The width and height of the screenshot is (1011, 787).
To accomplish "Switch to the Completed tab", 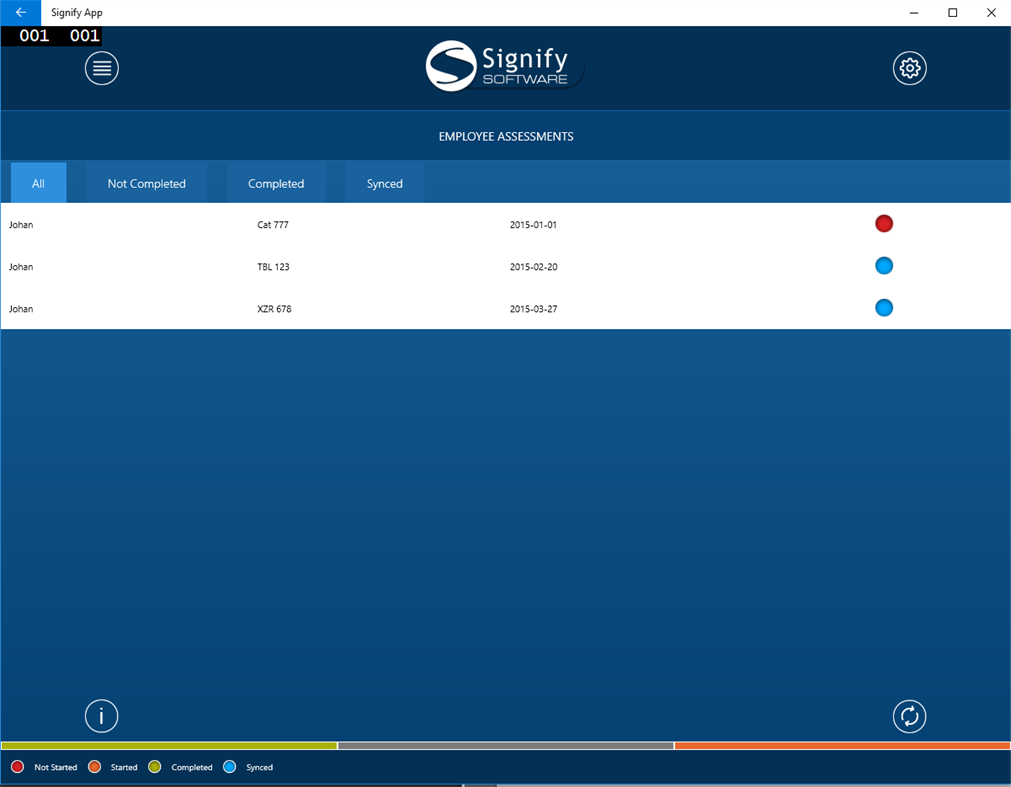I will [x=276, y=183].
